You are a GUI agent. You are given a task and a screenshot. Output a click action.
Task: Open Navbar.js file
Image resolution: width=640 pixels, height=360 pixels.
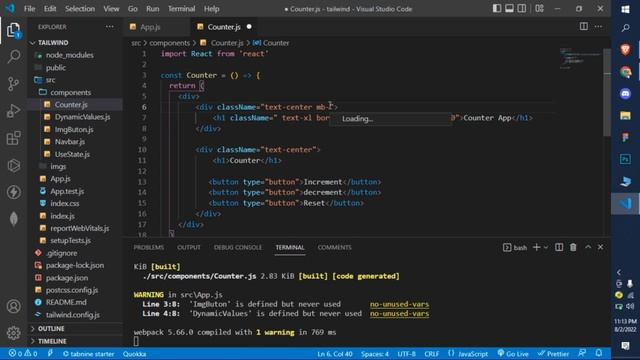coord(70,142)
